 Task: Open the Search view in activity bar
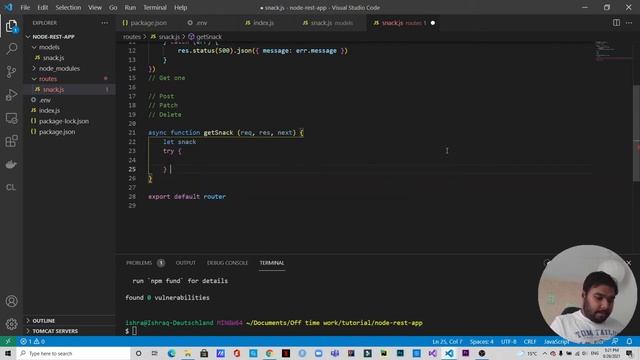click(x=11, y=49)
